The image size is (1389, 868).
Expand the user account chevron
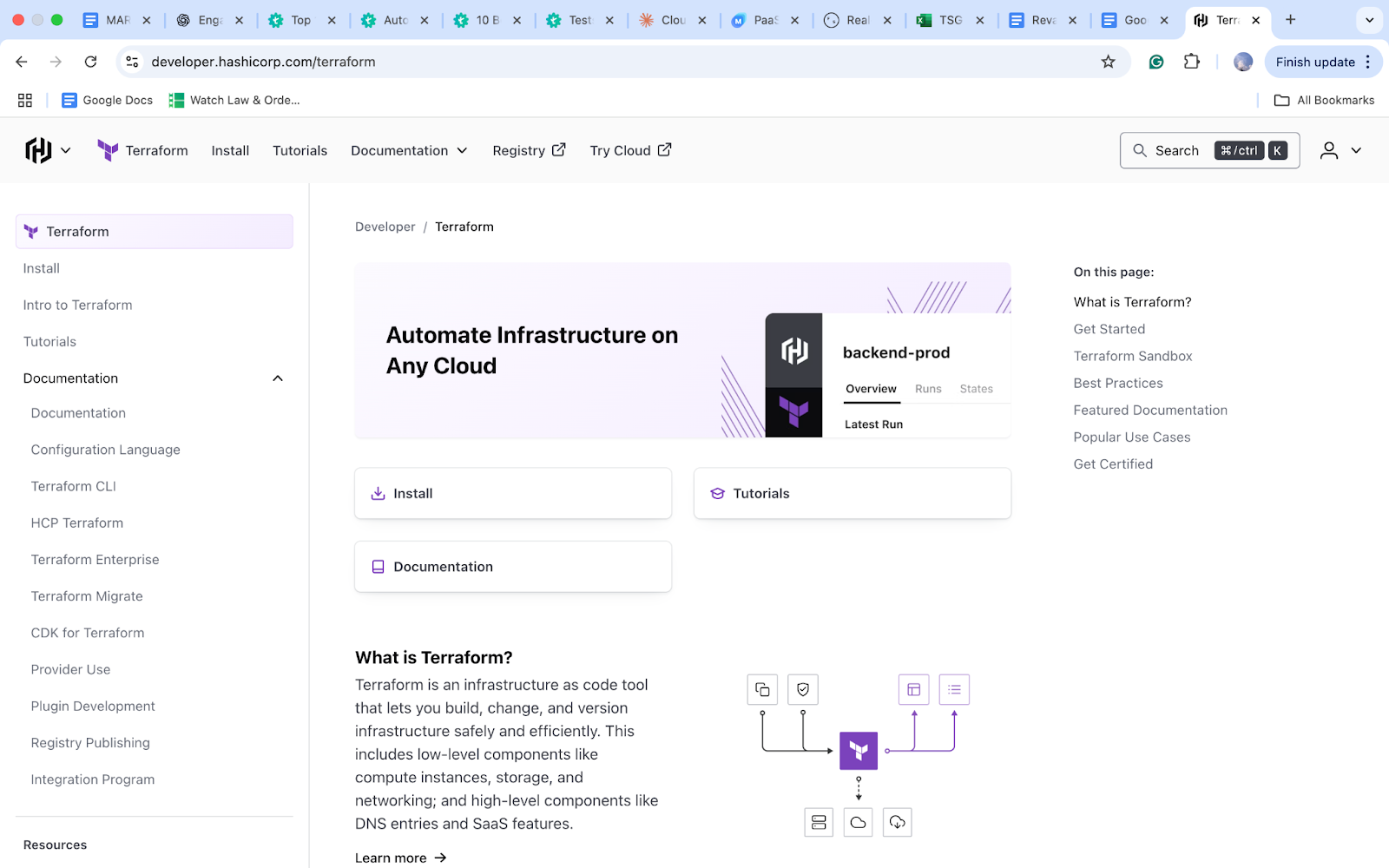pos(1356,150)
